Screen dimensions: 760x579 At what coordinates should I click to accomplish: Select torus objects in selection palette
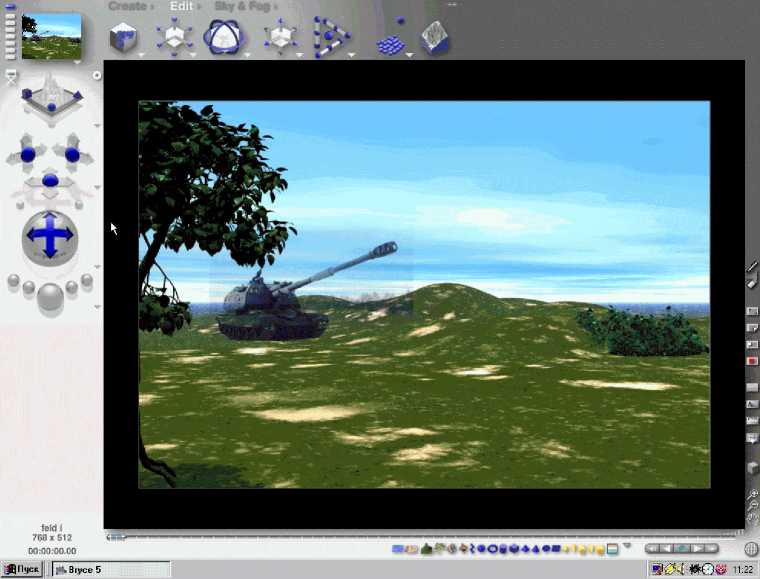492,549
